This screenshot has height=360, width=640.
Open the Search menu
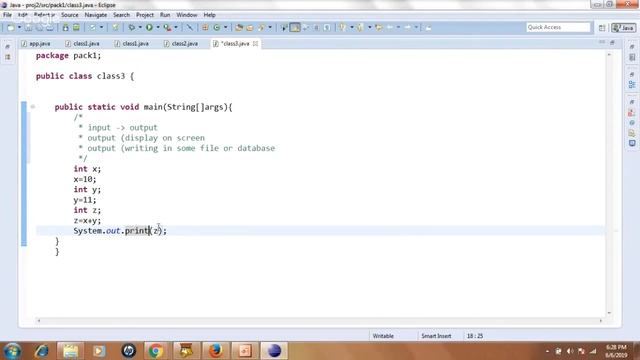tap(121, 15)
